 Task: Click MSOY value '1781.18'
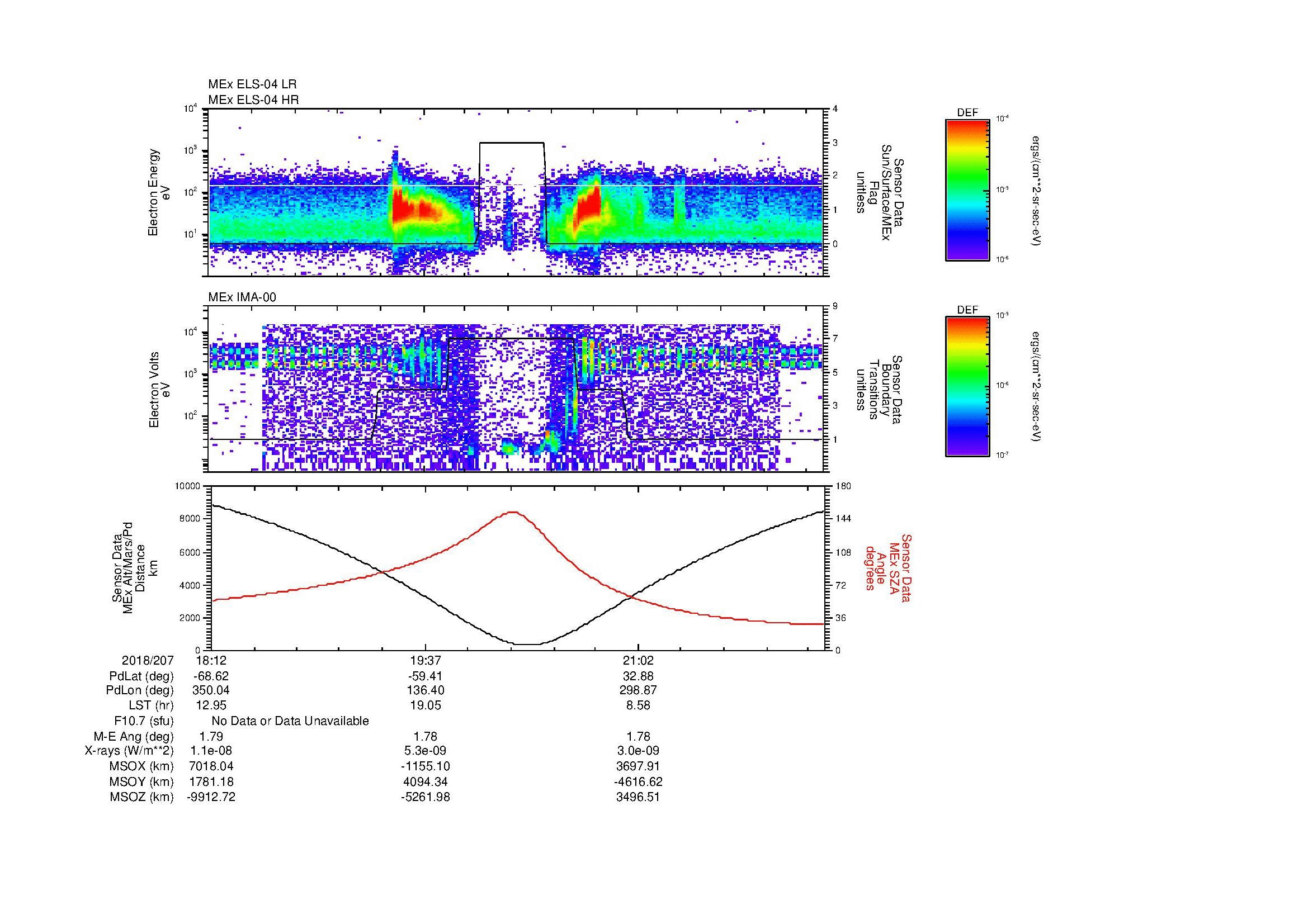[x=211, y=781]
